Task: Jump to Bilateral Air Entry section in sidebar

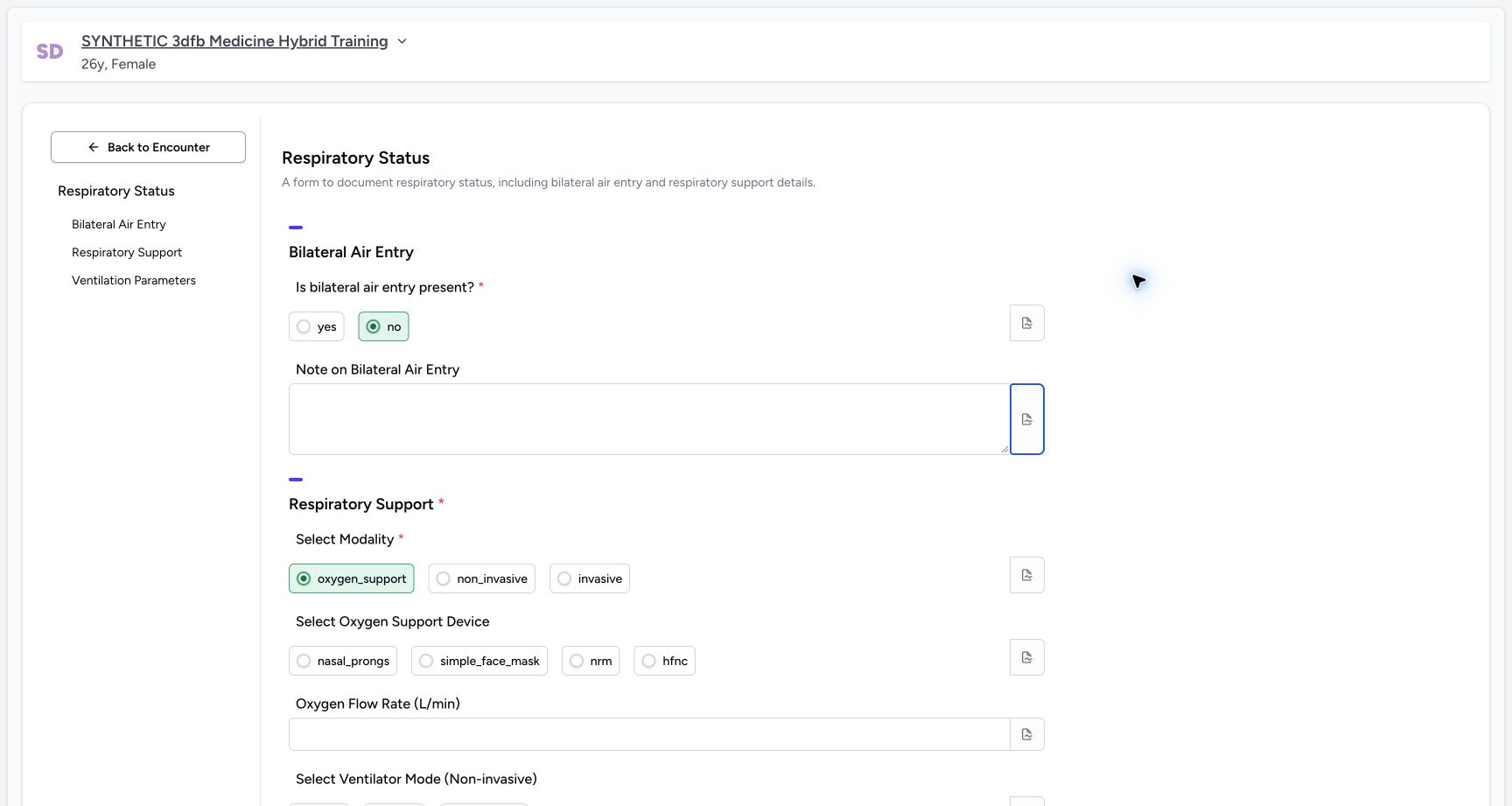Action: 119,224
